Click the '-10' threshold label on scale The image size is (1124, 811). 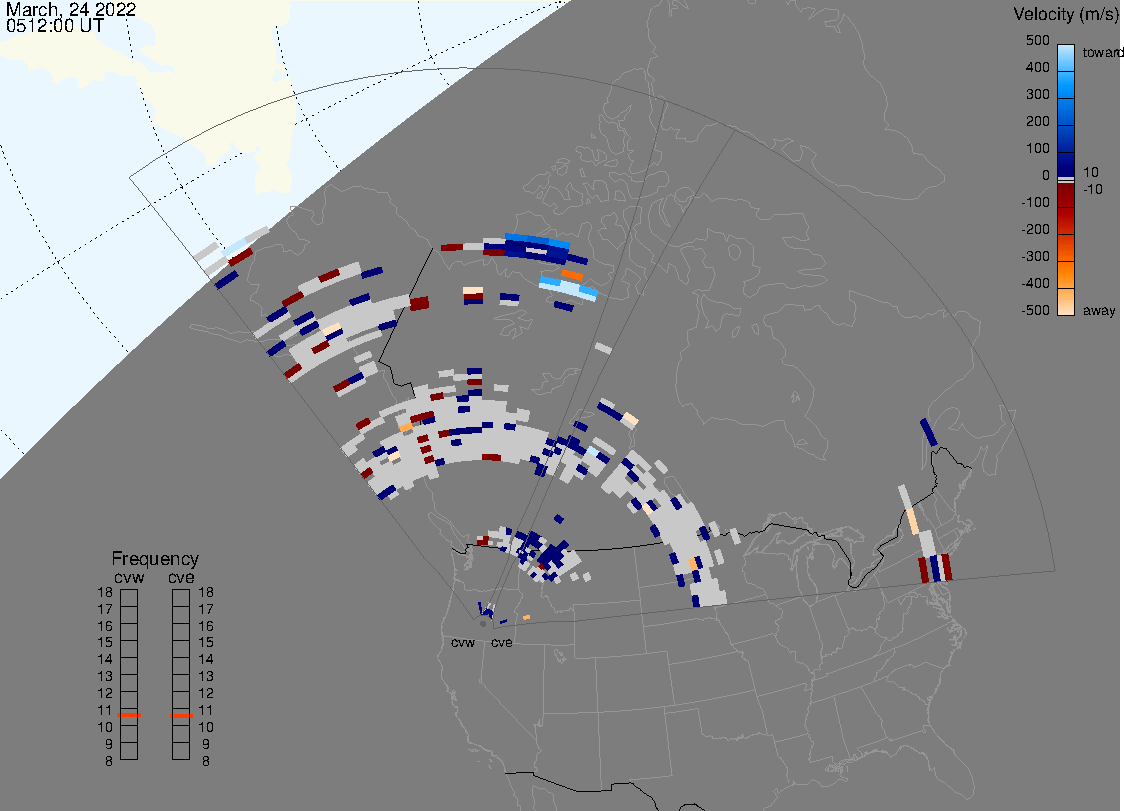tap(1092, 189)
